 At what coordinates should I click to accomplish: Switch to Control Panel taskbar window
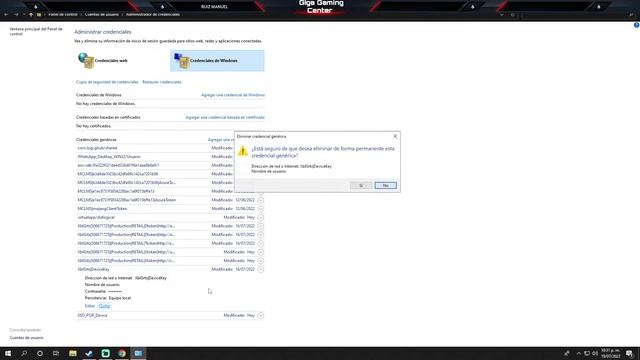click(x=138, y=353)
